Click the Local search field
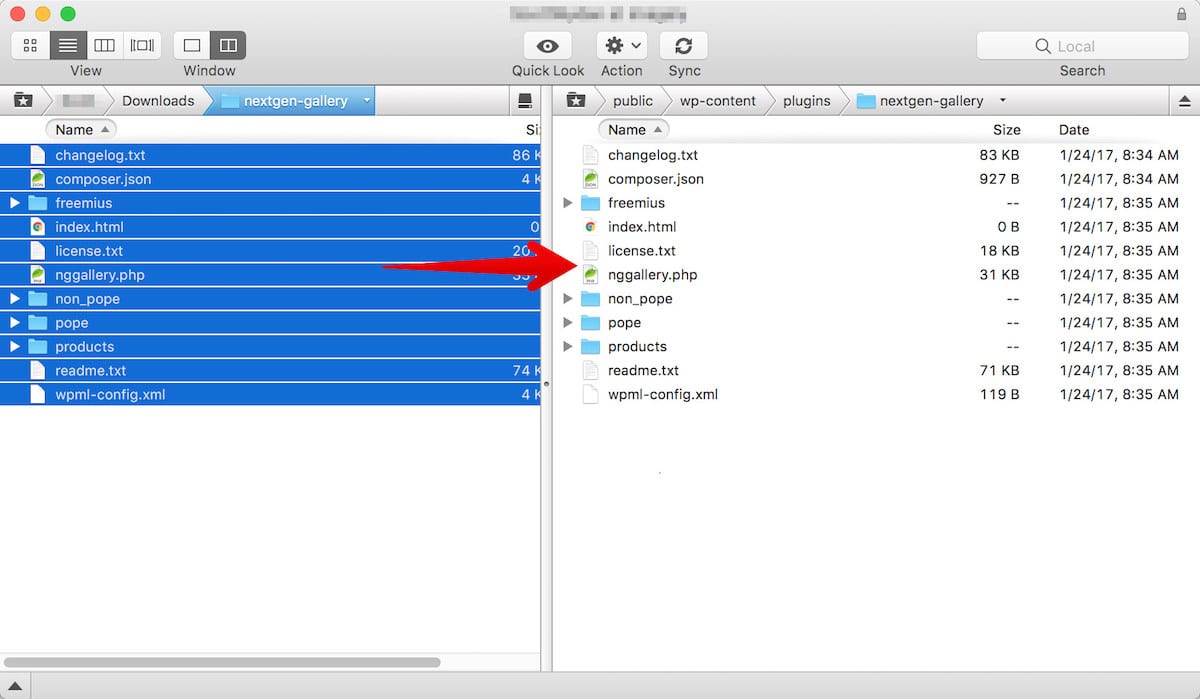The image size is (1200, 699). 1083,46
